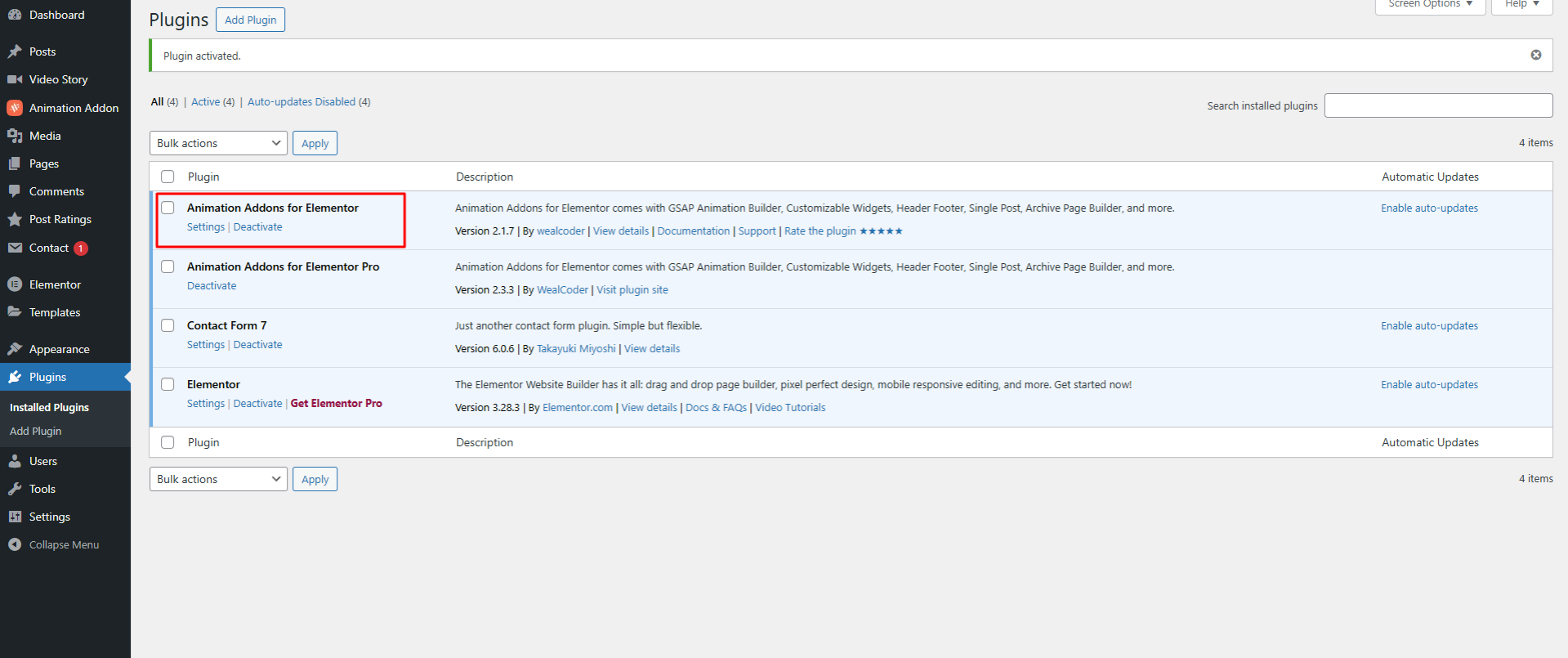This screenshot has height=658, width=1568.
Task: Open the top Bulk actions dropdown
Action: click(218, 143)
